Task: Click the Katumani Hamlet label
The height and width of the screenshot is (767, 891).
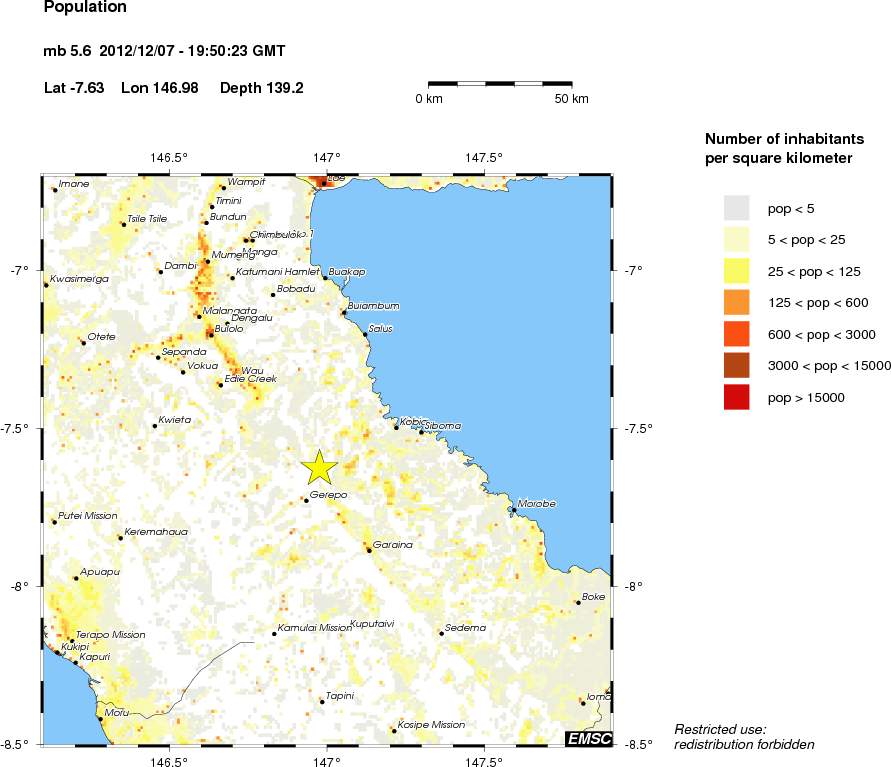Action: (278, 272)
